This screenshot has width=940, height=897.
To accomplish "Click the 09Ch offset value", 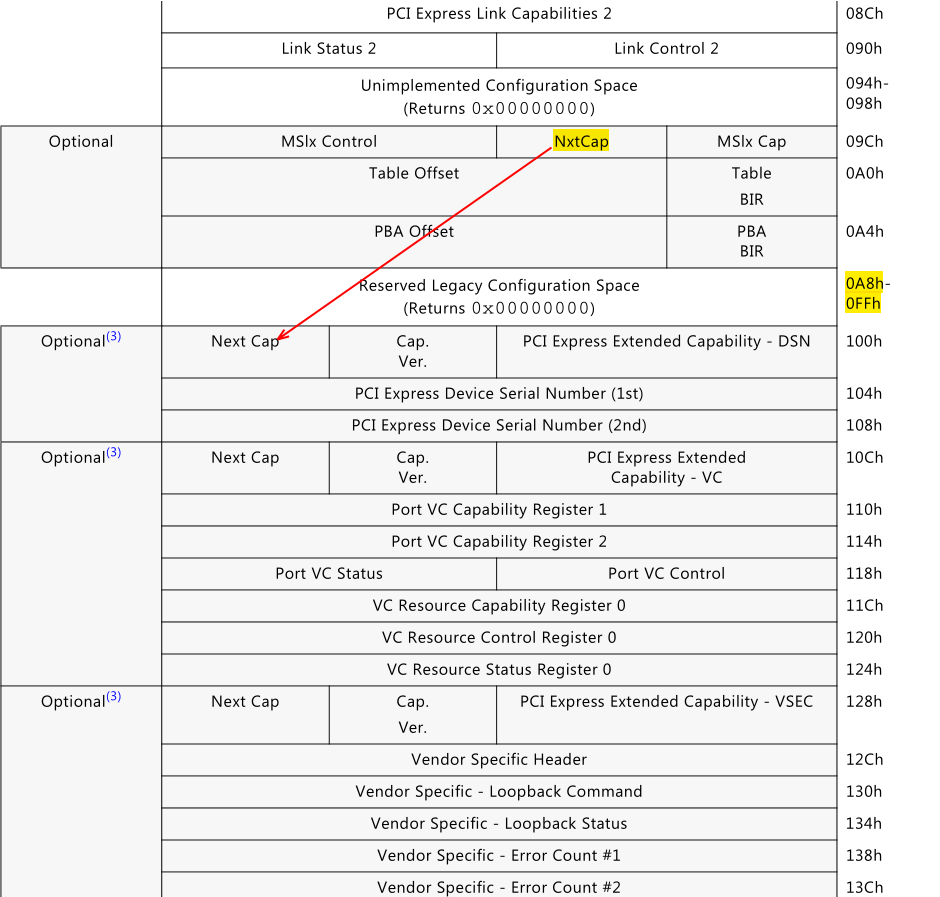I will click(x=864, y=142).
